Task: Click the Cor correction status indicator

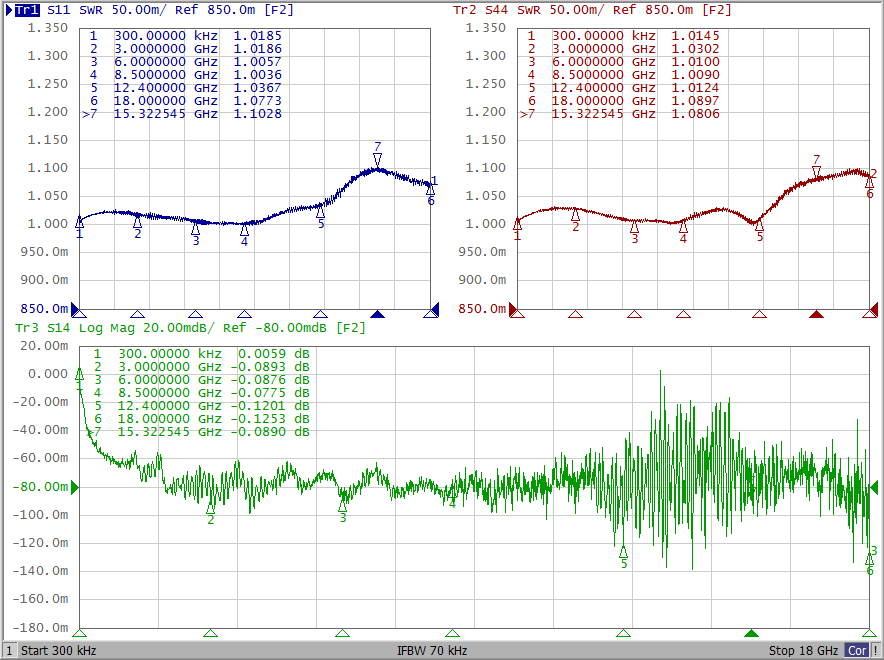Action: pos(857,650)
